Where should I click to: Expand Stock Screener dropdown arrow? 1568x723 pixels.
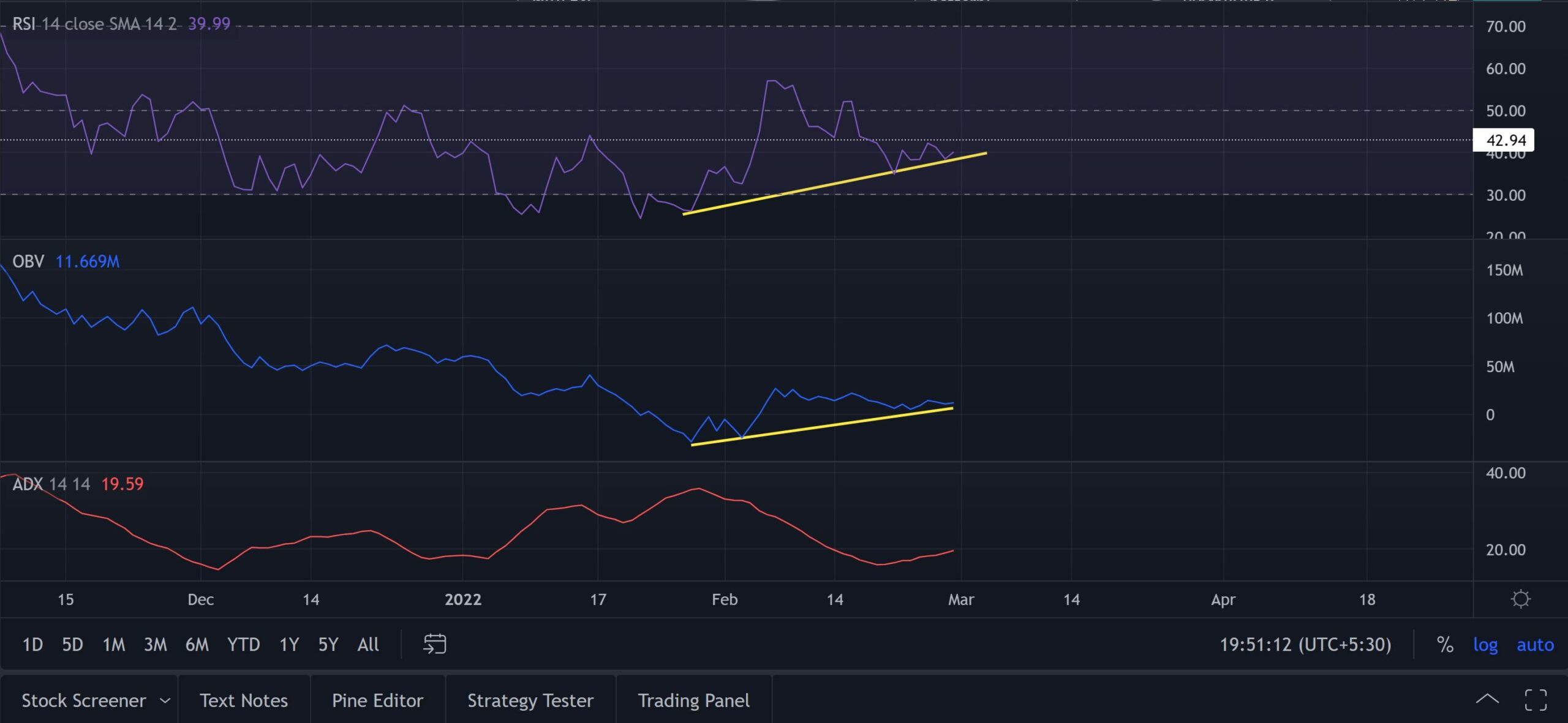165,700
